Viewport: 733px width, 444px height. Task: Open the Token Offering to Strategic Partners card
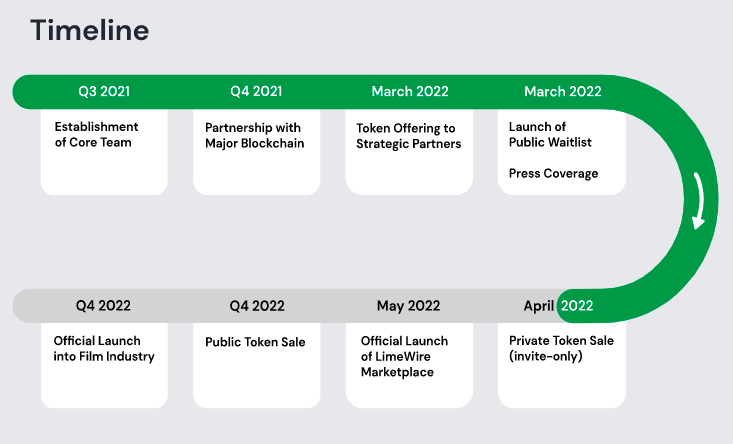(409, 152)
